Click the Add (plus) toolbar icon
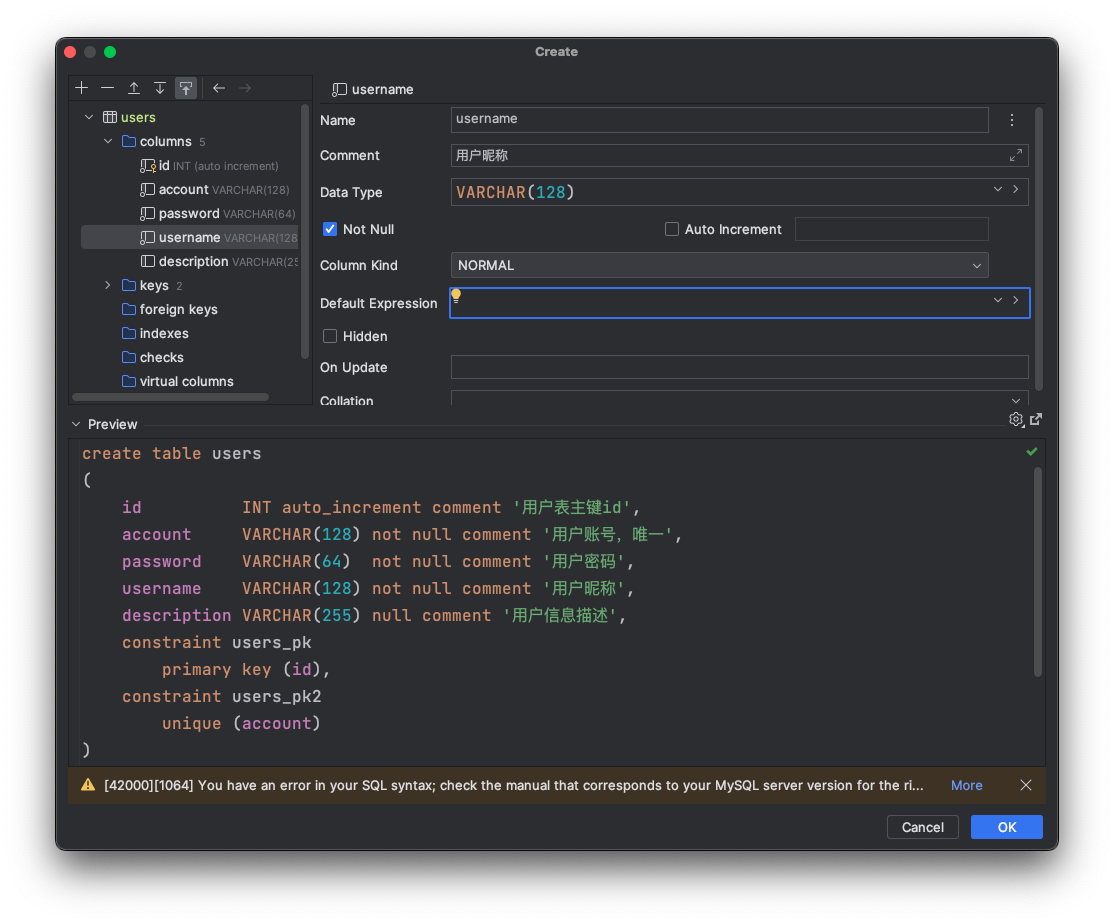This screenshot has width=1114, height=924. tap(82, 88)
